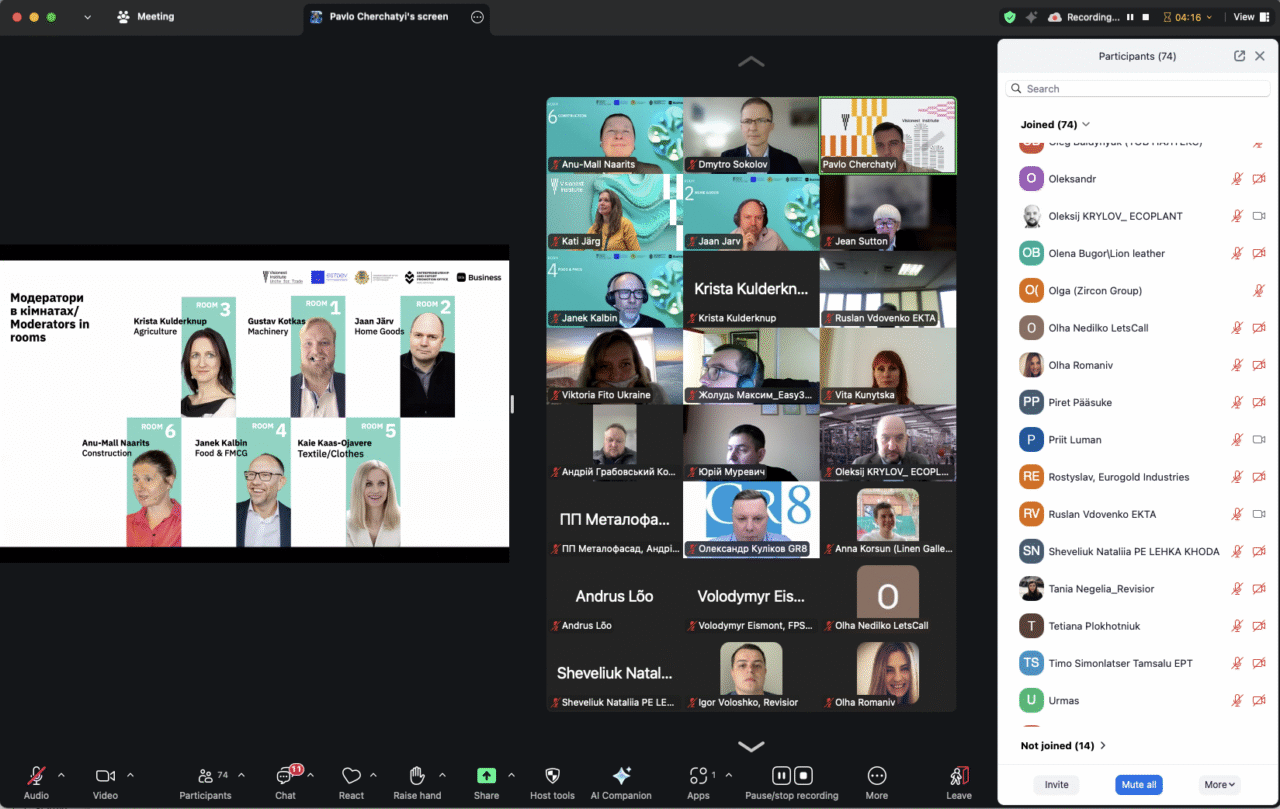Click the Leave meeting icon

click(958, 776)
